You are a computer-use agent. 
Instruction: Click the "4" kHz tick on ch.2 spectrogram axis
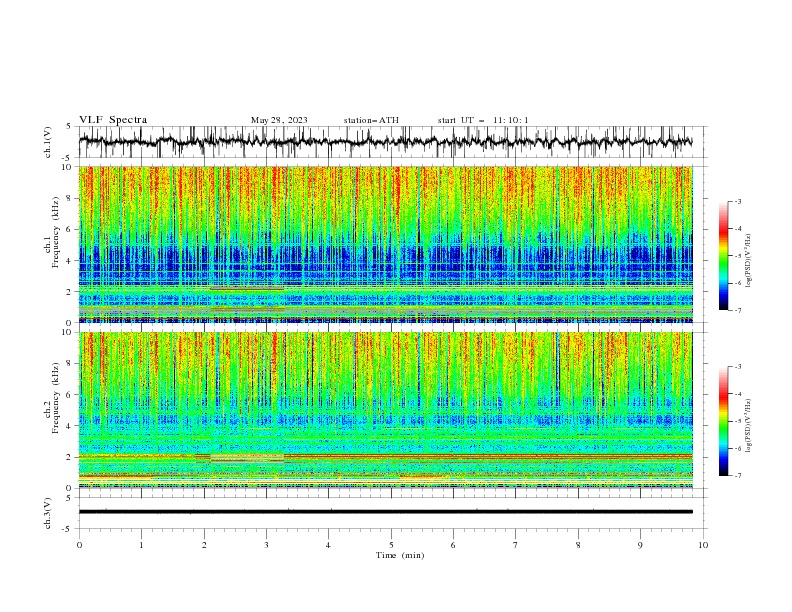[71, 426]
